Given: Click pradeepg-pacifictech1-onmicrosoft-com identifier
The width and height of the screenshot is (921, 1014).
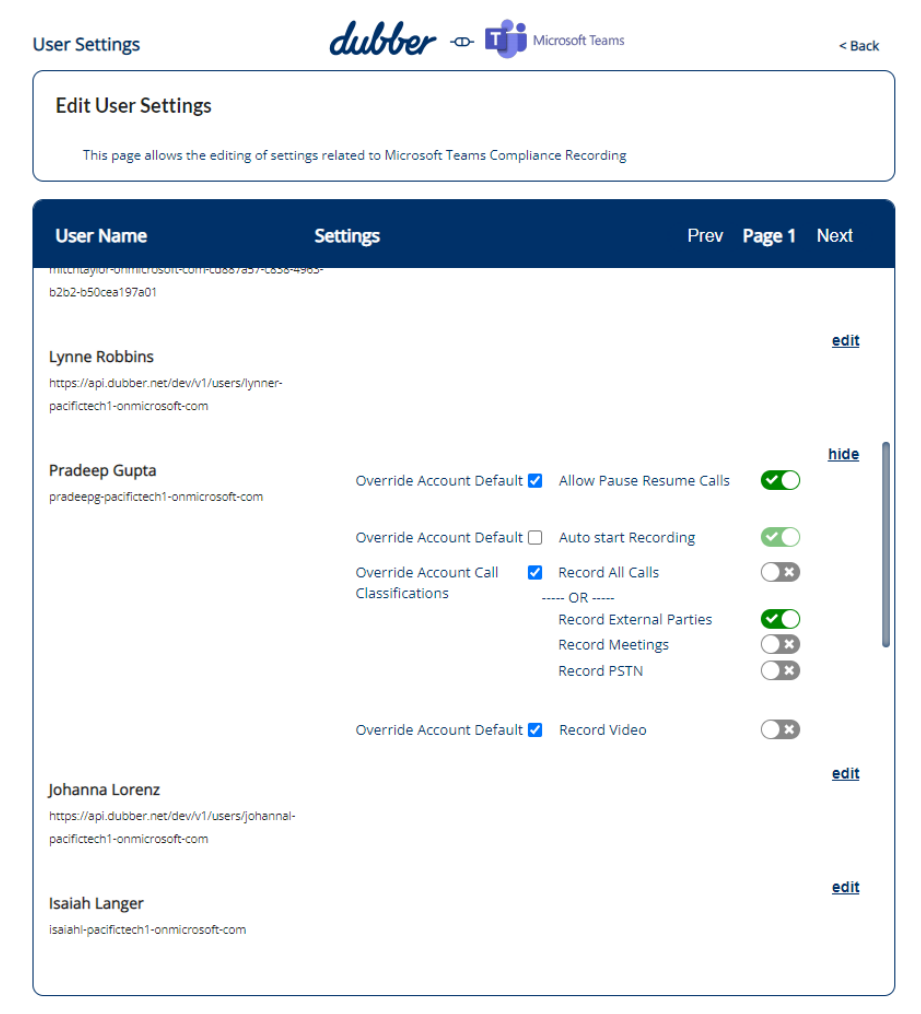Looking at the screenshot, I should tap(156, 497).
